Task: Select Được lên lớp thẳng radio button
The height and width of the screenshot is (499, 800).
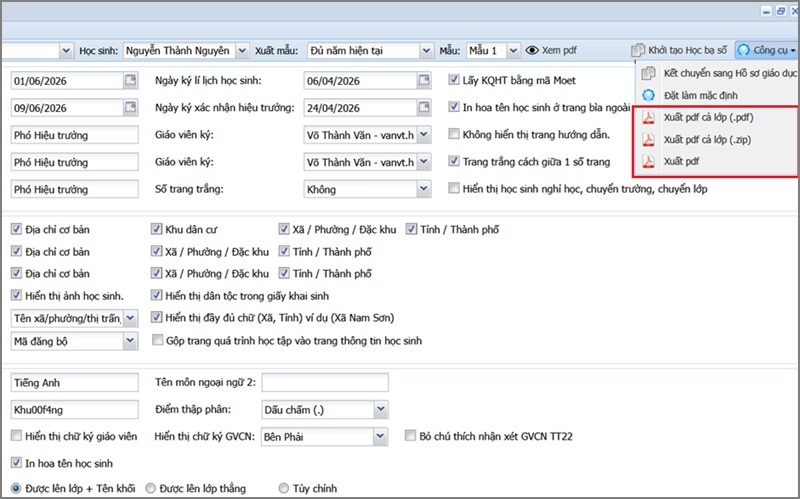Action: [x=150, y=488]
